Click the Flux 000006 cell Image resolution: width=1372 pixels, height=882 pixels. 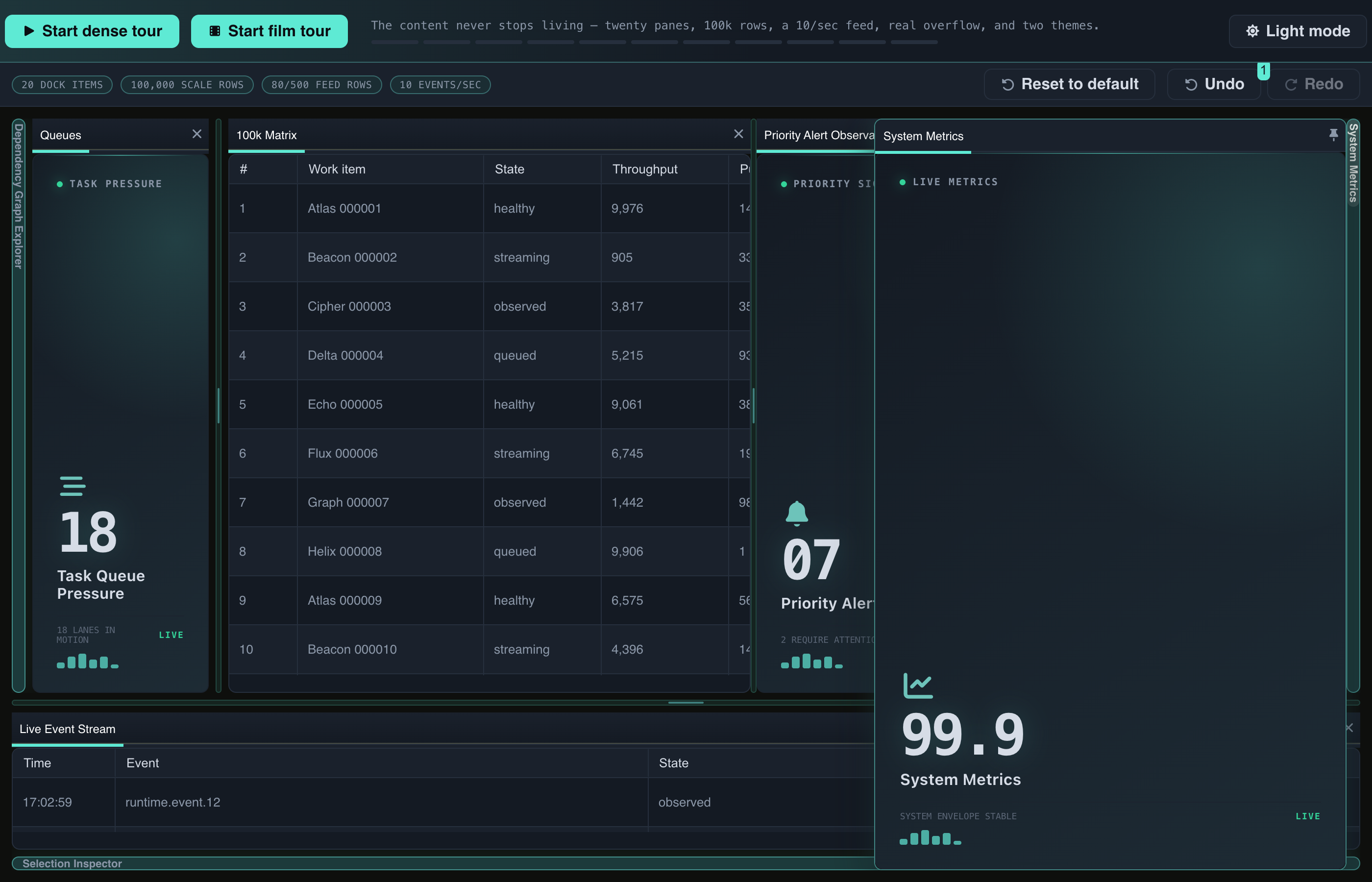[391, 453]
